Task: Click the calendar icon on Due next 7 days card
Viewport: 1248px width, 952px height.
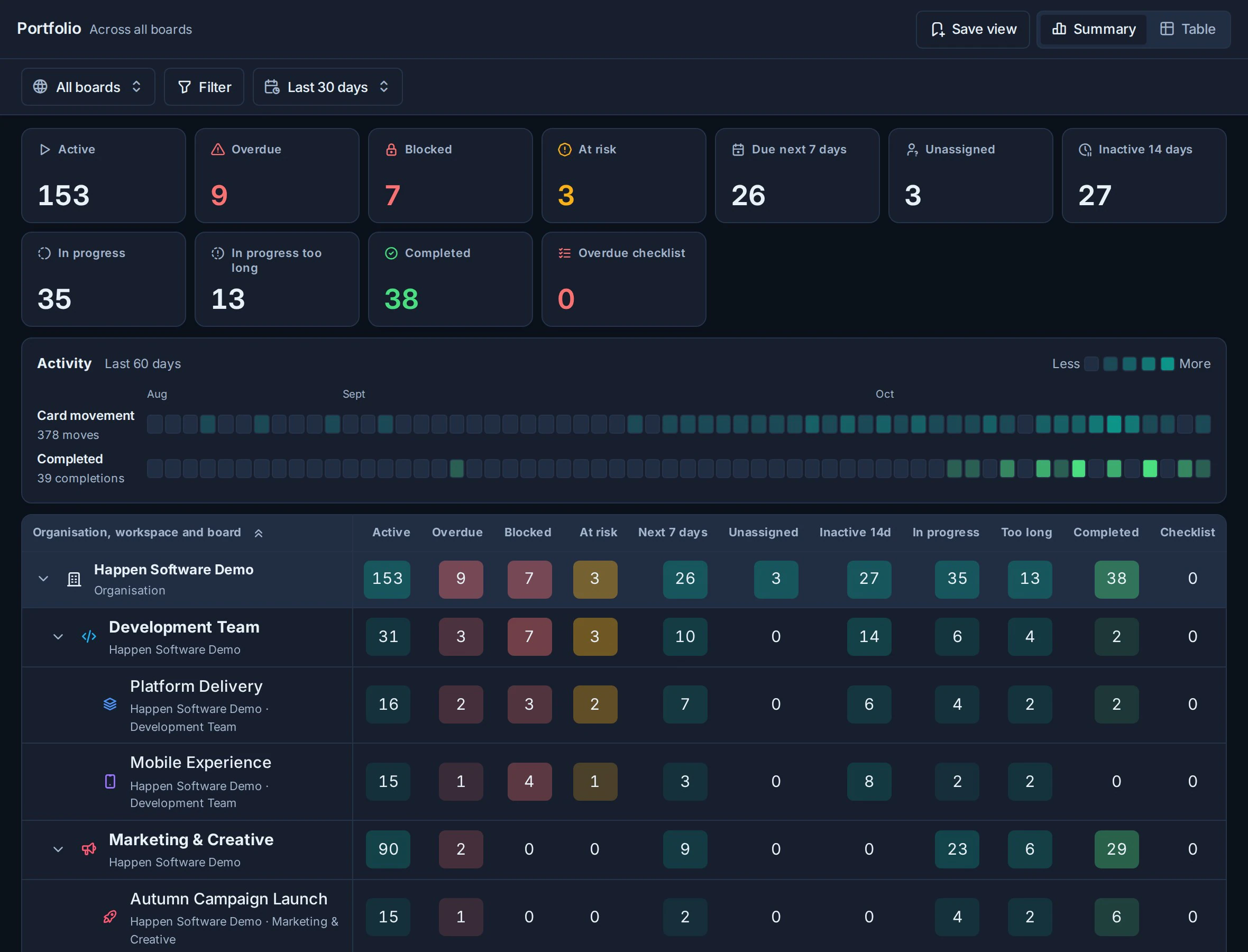Action: [x=738, y=150]
